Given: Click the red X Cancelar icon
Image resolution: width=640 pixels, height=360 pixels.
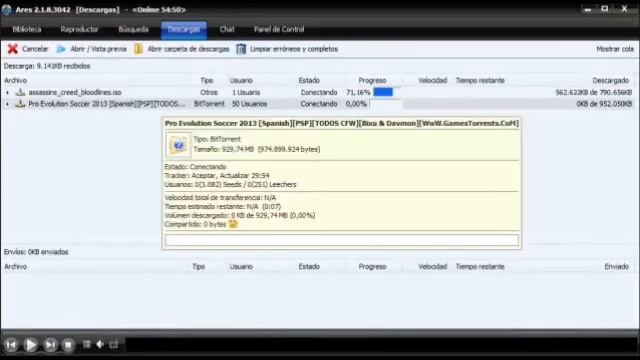Looking at the screenshot, I should pyautogui.click(x=13, y=49).
